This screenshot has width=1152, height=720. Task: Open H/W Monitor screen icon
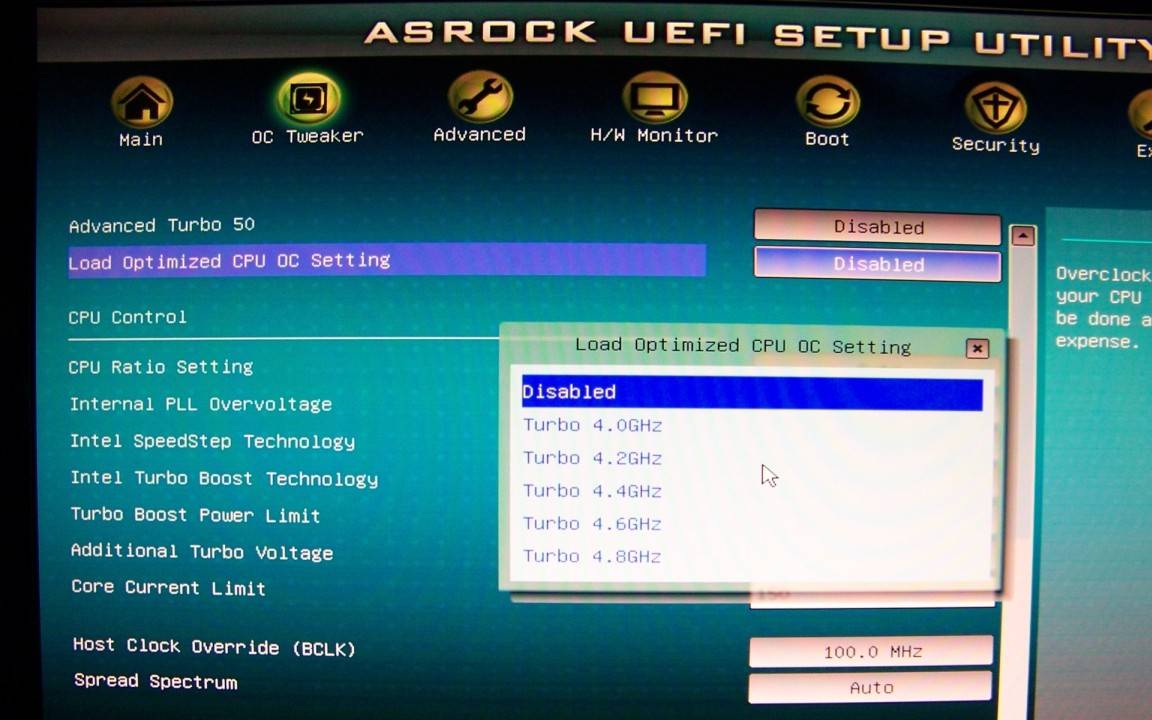tap(654, 100)
